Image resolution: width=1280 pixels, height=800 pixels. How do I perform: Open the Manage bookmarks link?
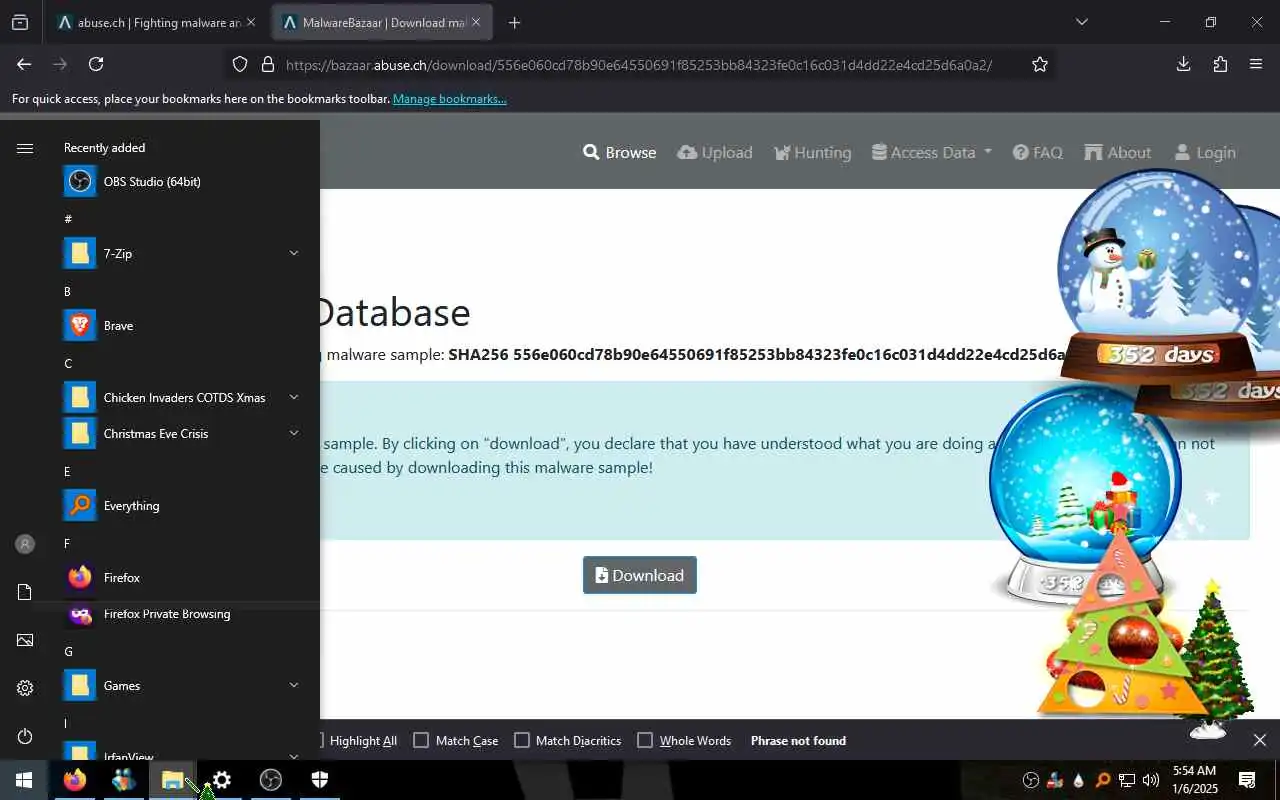point(449,99)
